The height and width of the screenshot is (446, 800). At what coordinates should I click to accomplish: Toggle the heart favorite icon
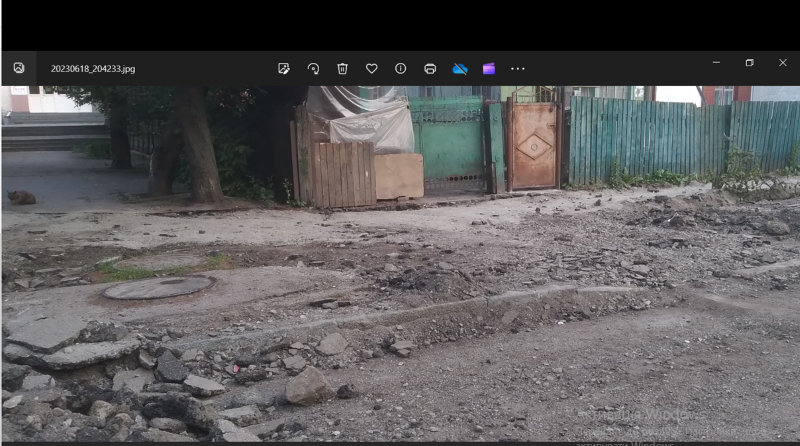pos(371,68)
